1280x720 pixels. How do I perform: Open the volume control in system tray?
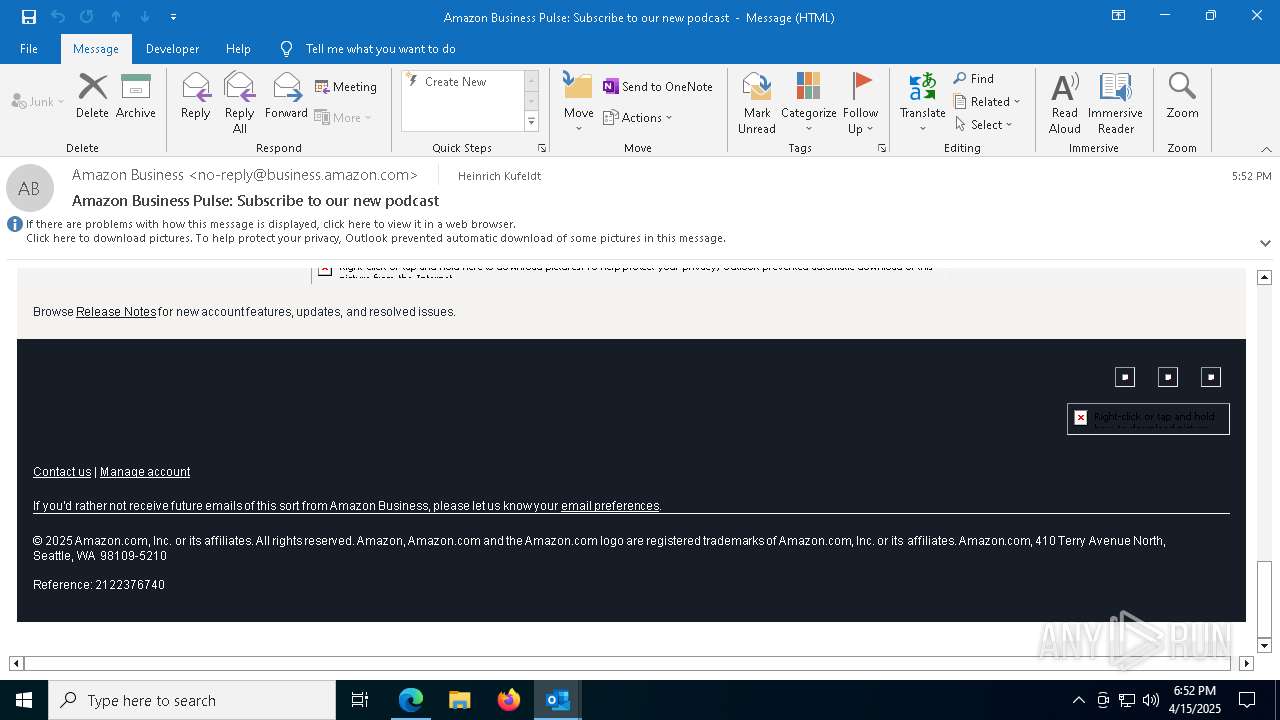click(x=1151, y=700)
